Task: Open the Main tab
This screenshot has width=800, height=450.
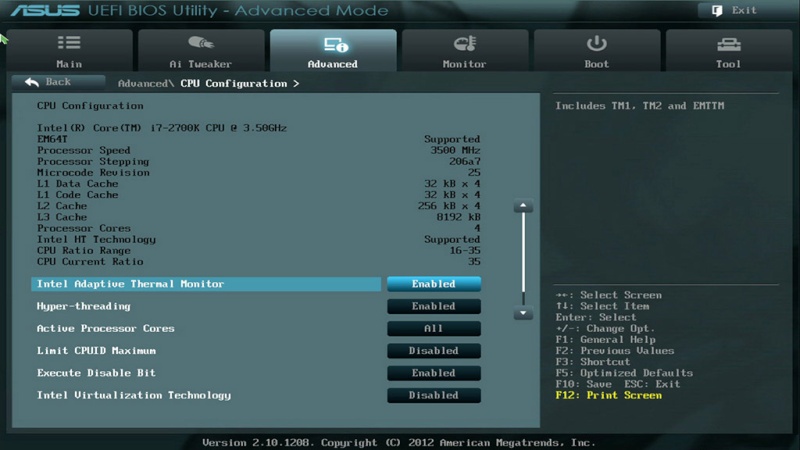Action: point(69,50)
